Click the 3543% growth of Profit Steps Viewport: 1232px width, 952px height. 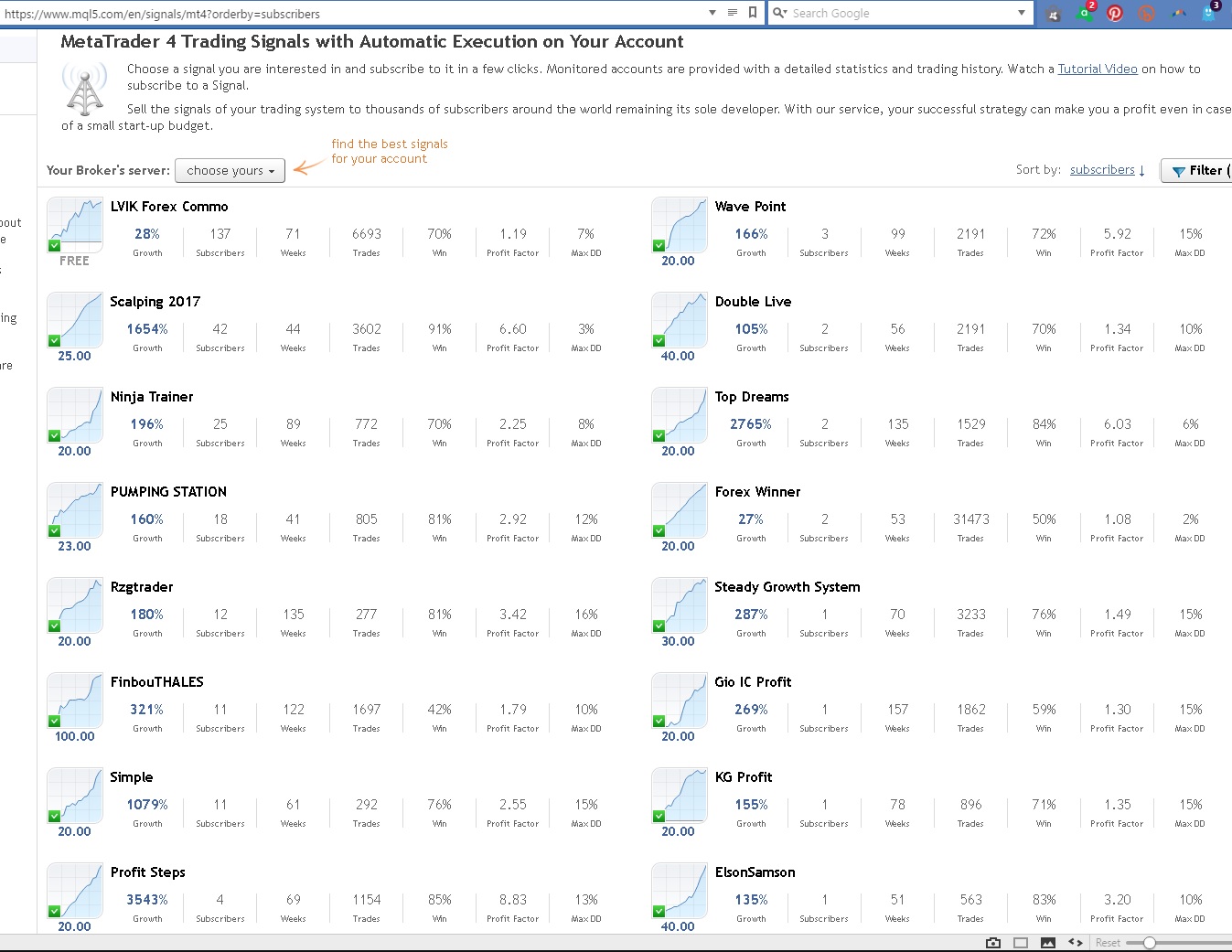(x=147, y=900)
